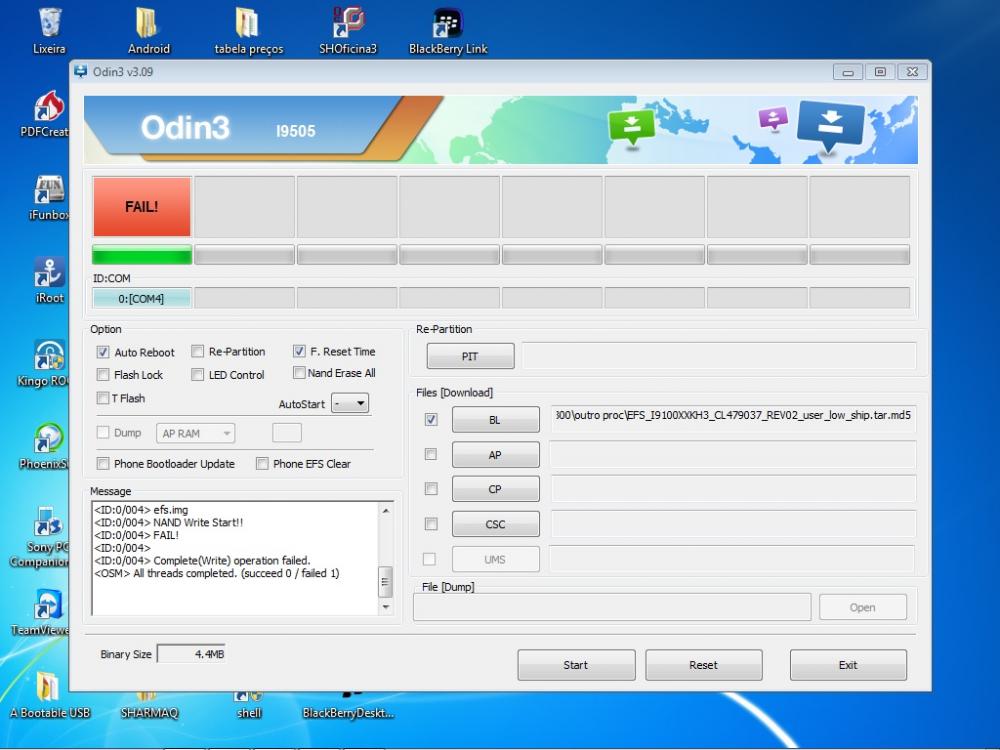Image resolution: width=1000 pixels, height=750 pixels.
Task: Click the Binary Size value field
Action: (x=191, y=654)
